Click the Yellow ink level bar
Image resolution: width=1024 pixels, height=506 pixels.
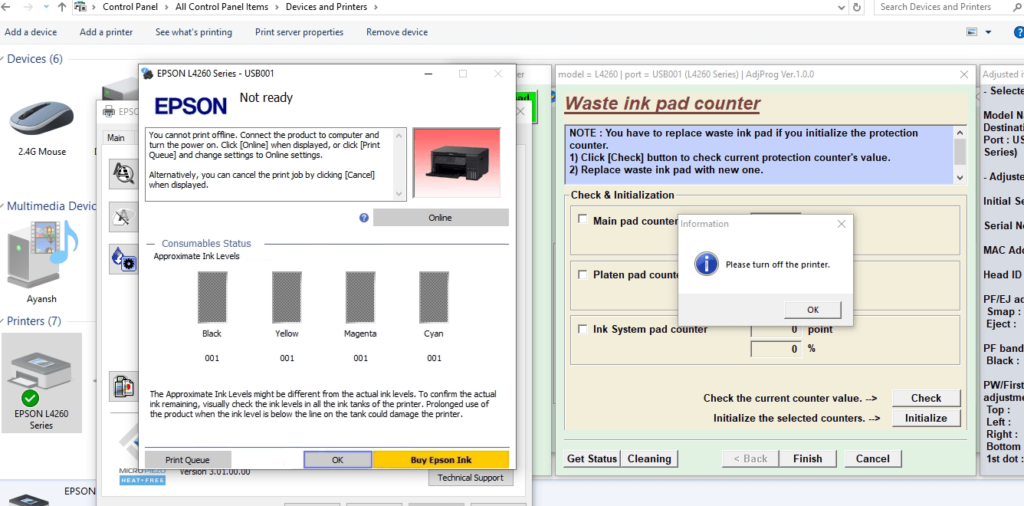pyautogui.click(x=286, y=298)
